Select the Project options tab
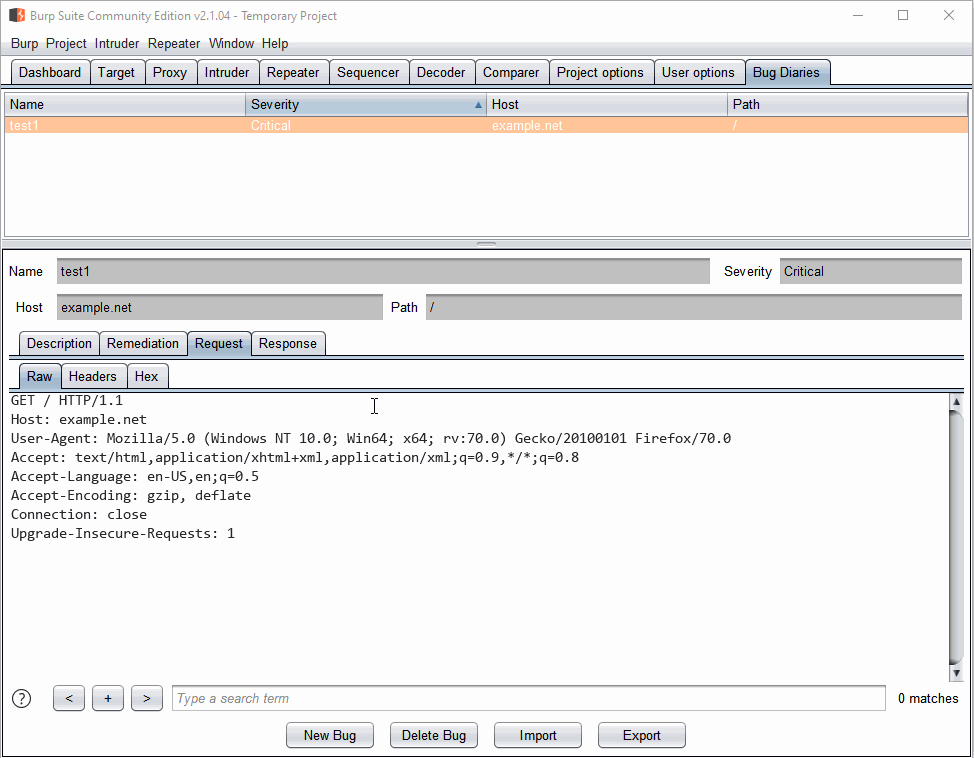Screen dimensions: 974x758 click(x=601, y=73)
